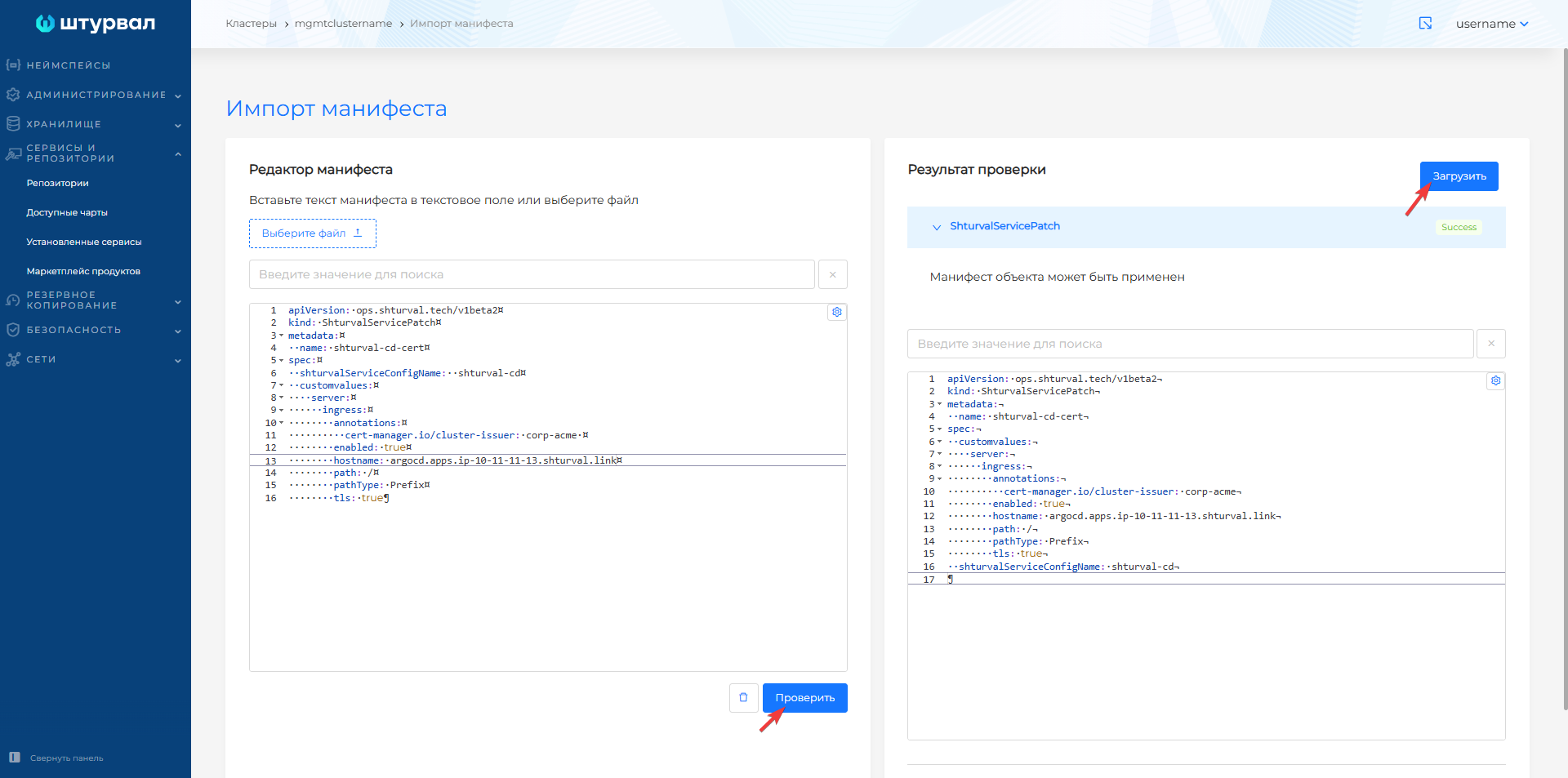This screenshot has width=1568, height=778.
Task: Focus the result panel search field
Action: [1191, 344]
